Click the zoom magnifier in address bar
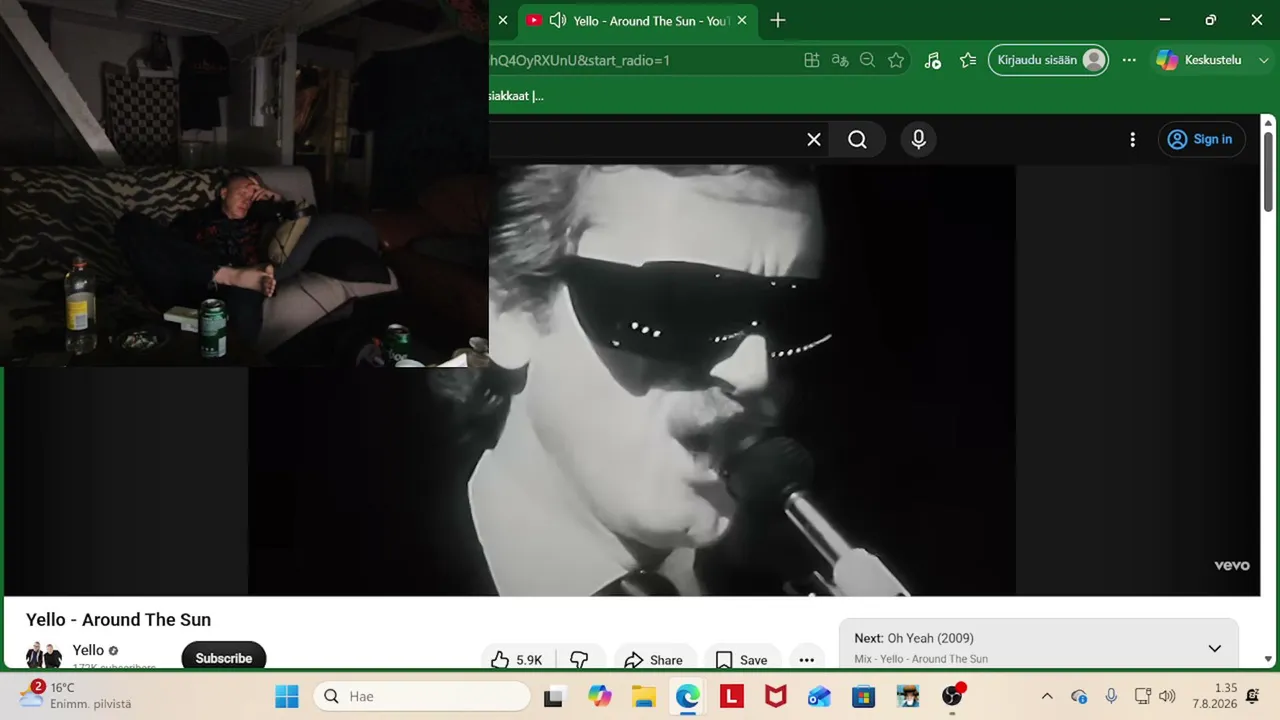Screen dimensions: 1280x720 (868, 60)
